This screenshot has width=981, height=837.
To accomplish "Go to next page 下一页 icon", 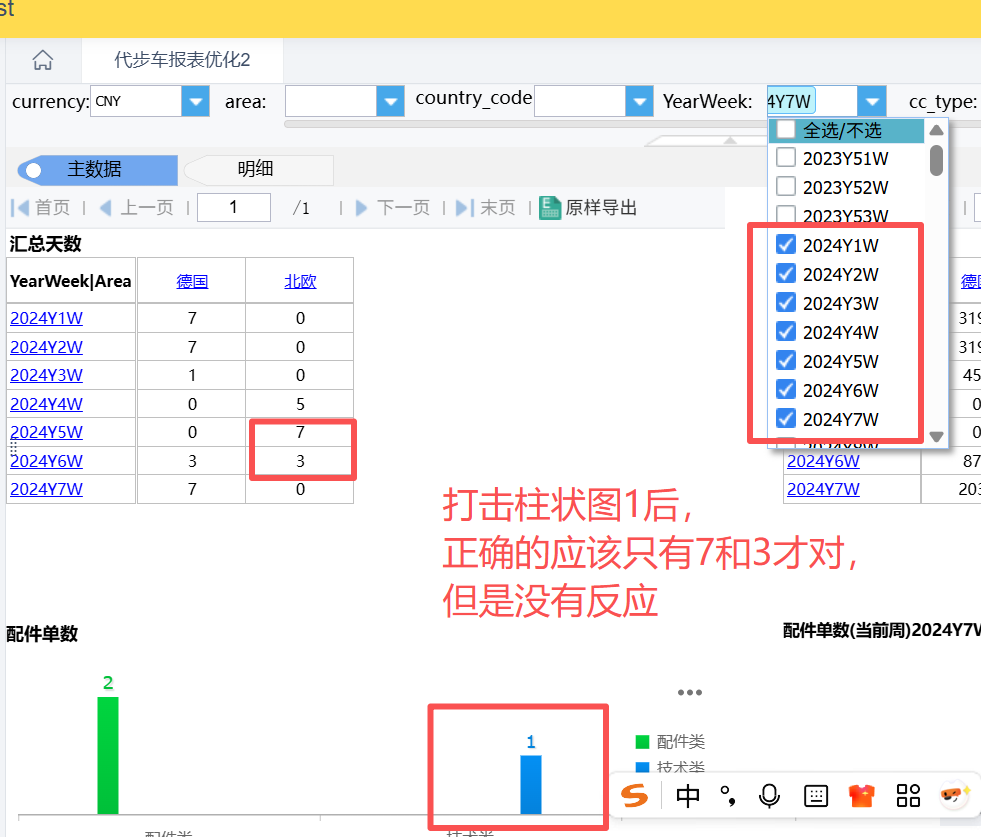I will (361, 208).
